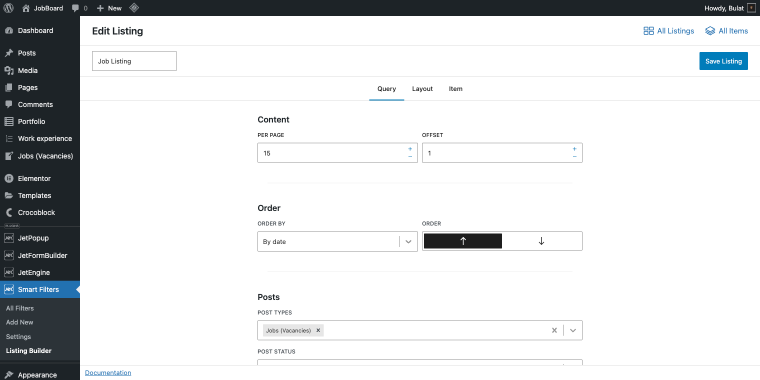Remove the Jobs (Vacancies) post type tag
Image resolution: width=760 pixels, height=380 pixels.
[x=318, y=330]
